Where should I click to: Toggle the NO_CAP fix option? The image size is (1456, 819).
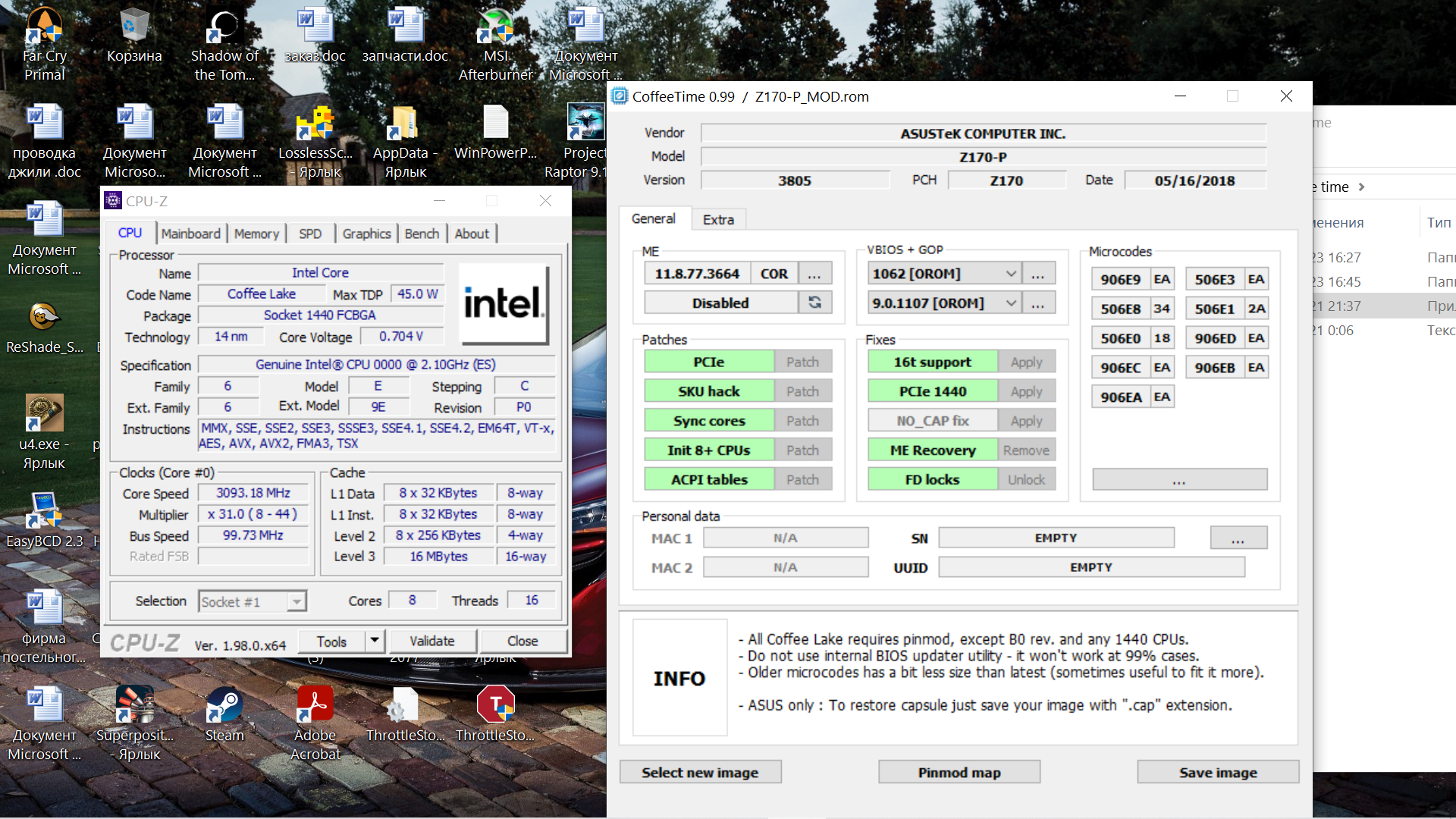933,421
